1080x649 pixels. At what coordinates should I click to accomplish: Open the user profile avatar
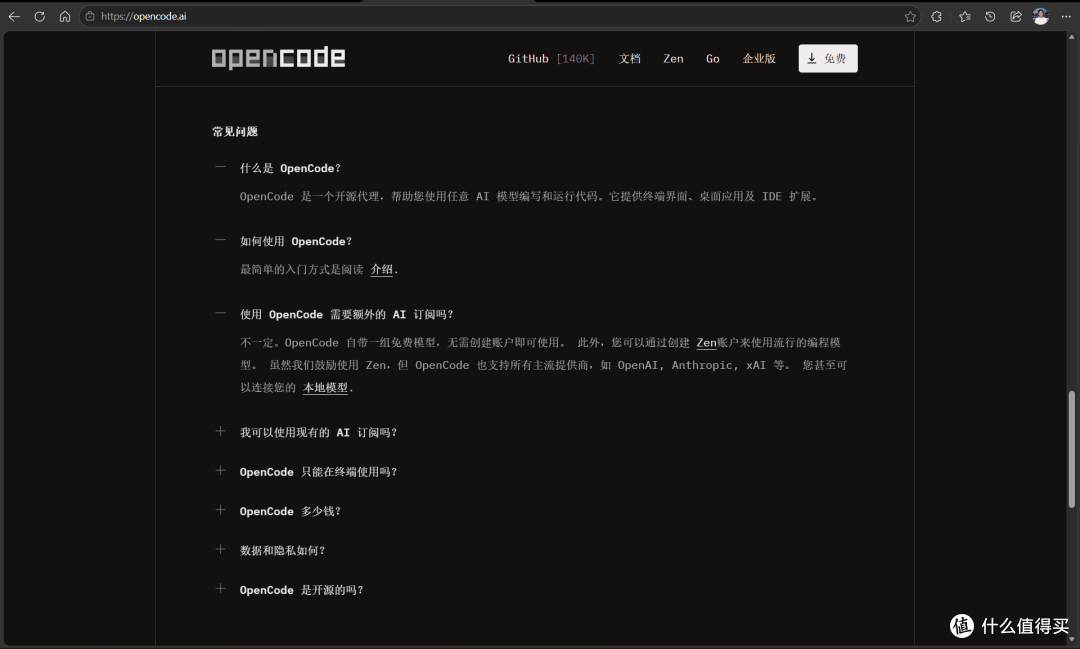[1041, 17]
